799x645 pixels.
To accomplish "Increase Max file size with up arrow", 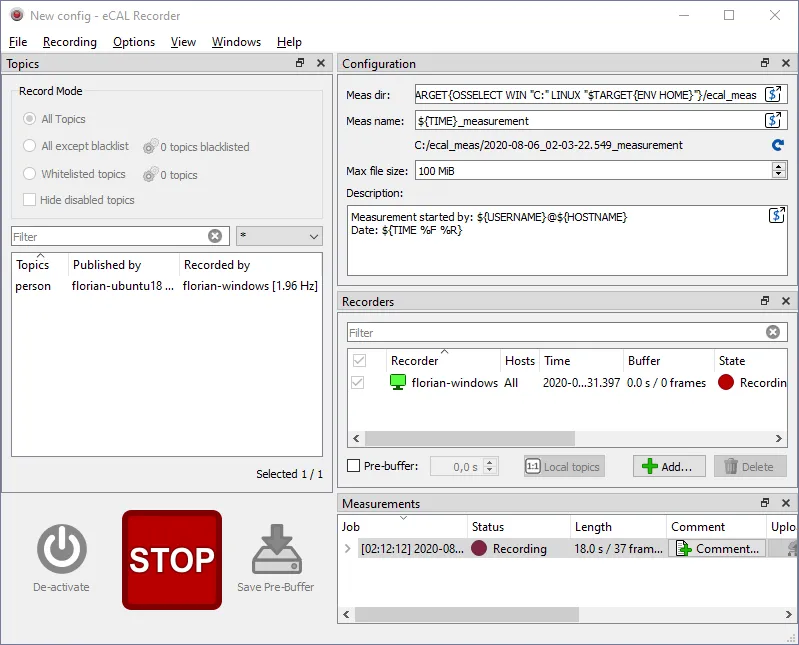I will [x=779, y=167].
